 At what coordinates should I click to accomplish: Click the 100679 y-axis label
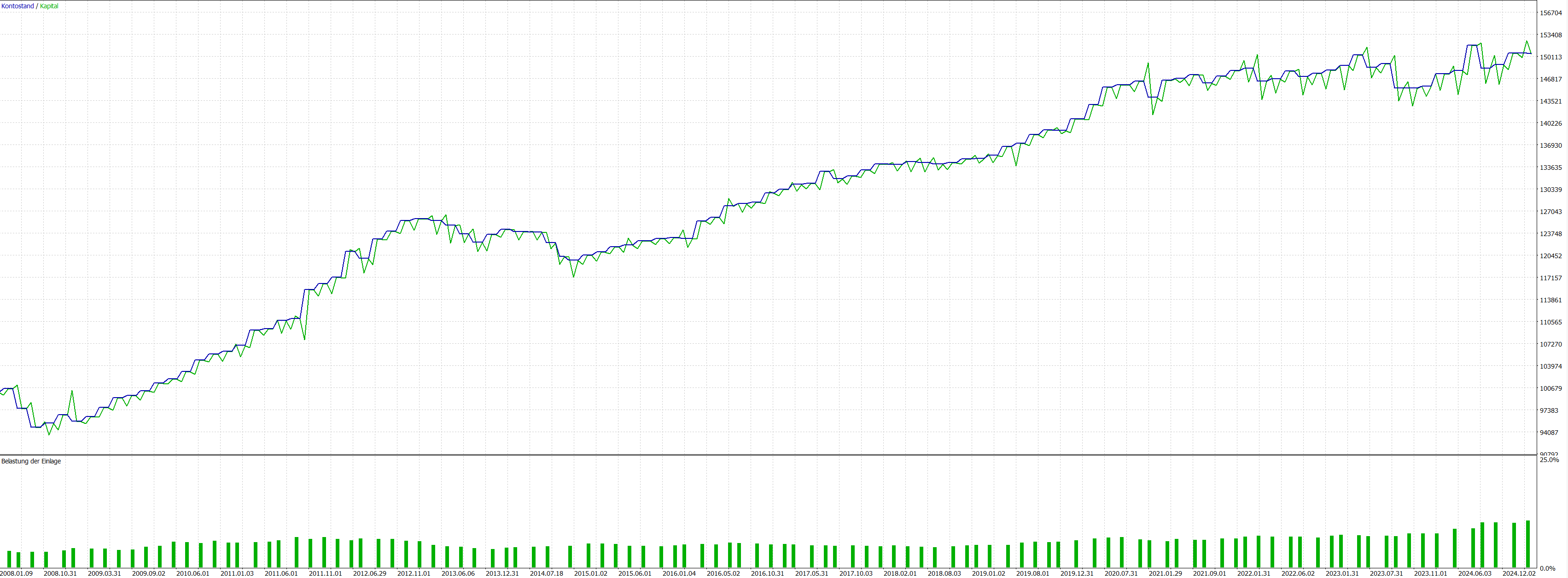coord(1551,388)
